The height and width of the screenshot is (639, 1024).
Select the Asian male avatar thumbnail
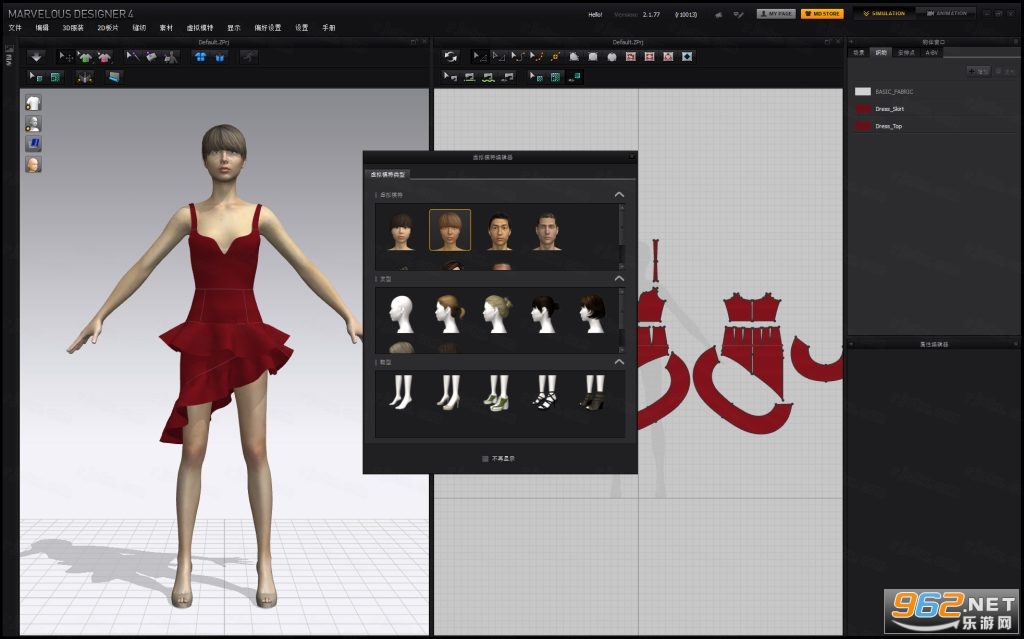tap(498, 231)
